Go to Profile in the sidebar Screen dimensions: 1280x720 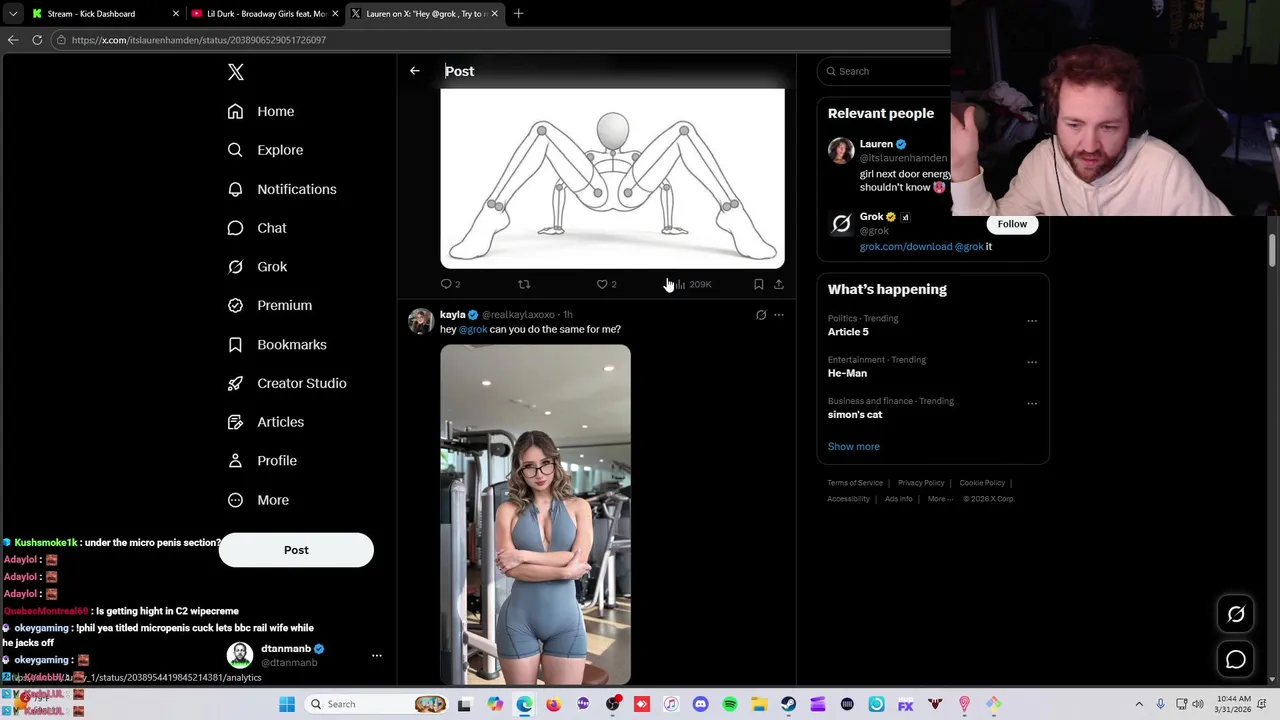262,461
